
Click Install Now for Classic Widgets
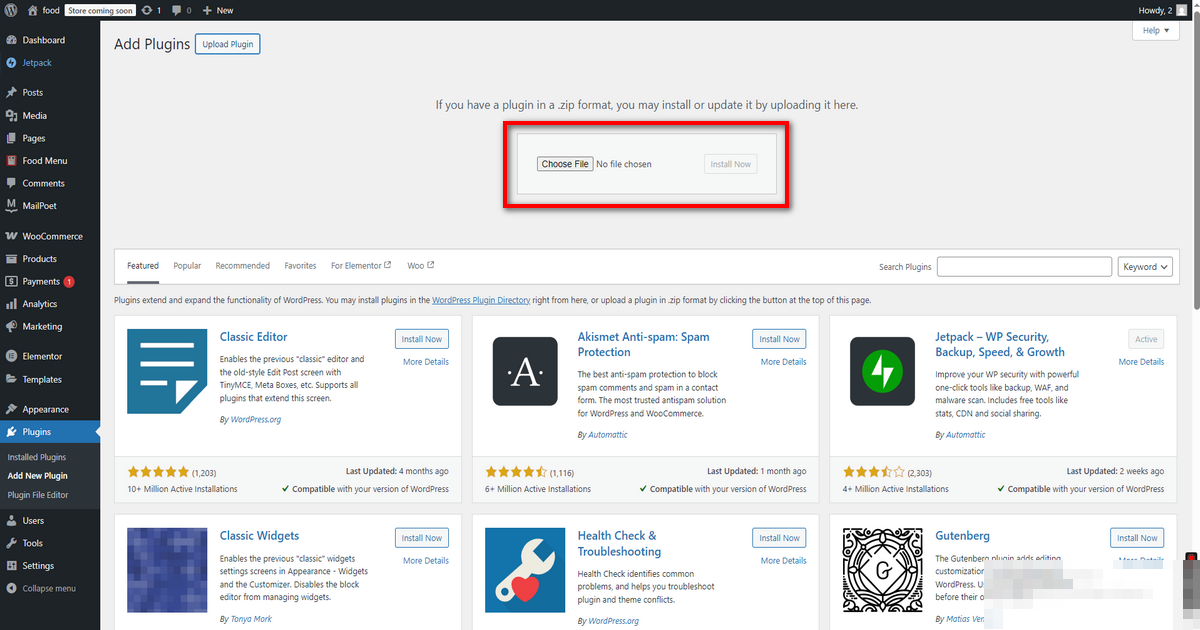tap(422, 538)
